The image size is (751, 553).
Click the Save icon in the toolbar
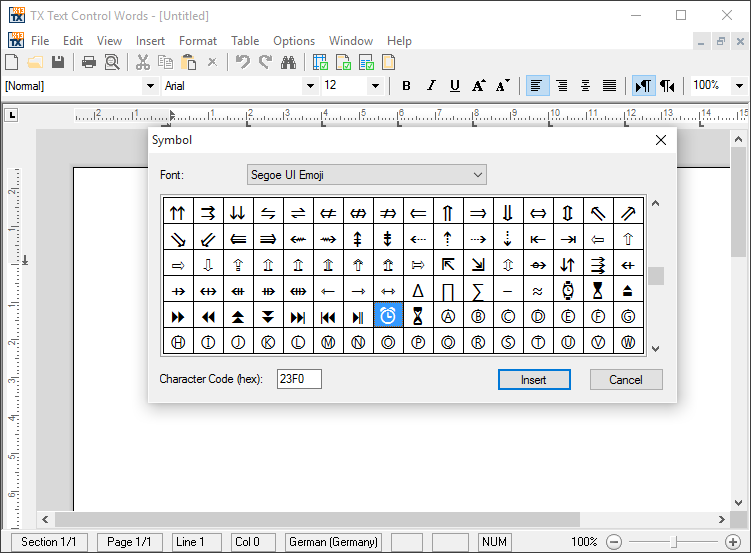pos(58,62)
